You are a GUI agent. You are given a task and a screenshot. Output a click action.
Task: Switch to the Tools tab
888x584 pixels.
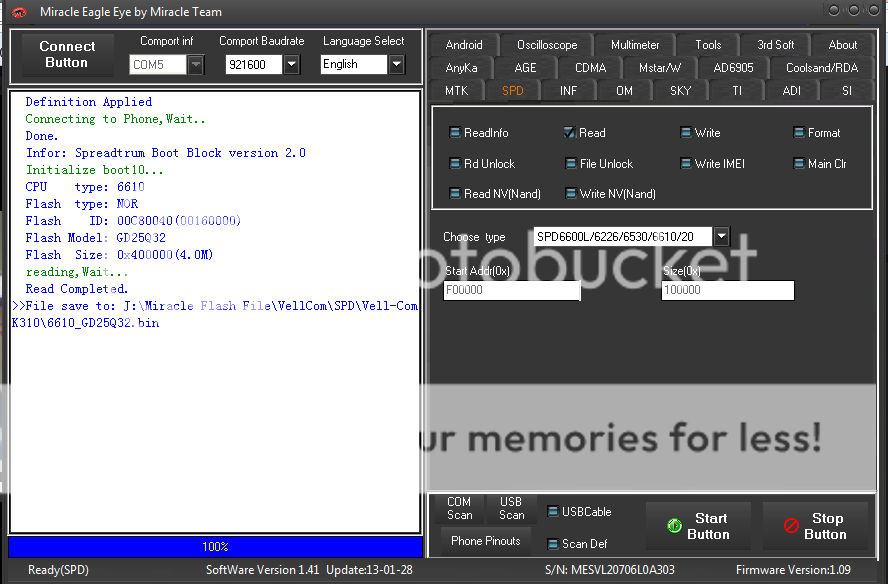(x=708, y=45)
